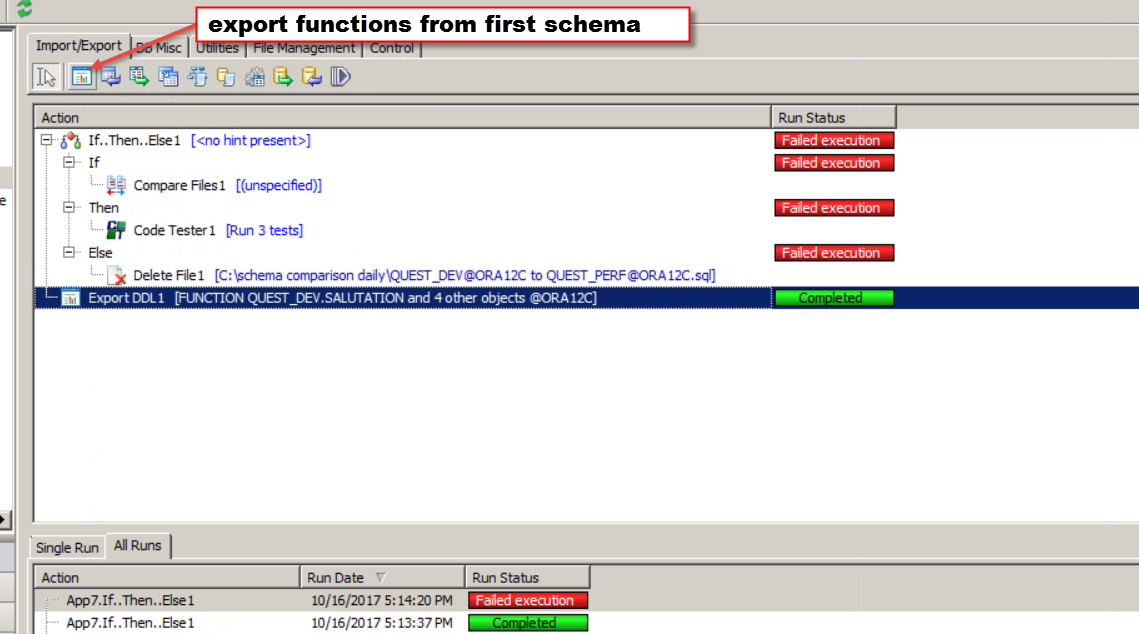1139x634 pixels.
Task: Click the last toolbar icon with play arrow
Action: click(x=340, y=76)
